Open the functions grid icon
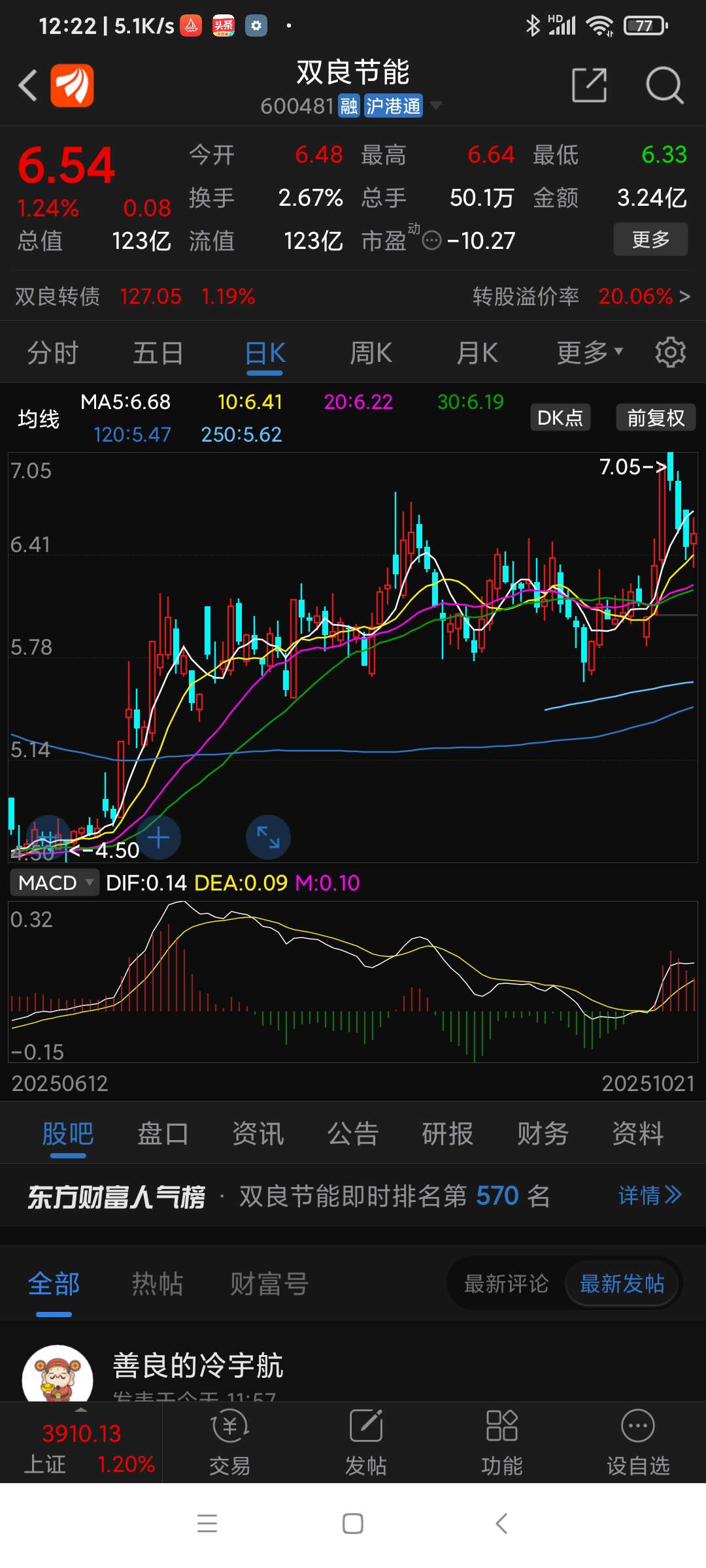The width and height of the screenshot is (706, 1568). pos(502,1425)
